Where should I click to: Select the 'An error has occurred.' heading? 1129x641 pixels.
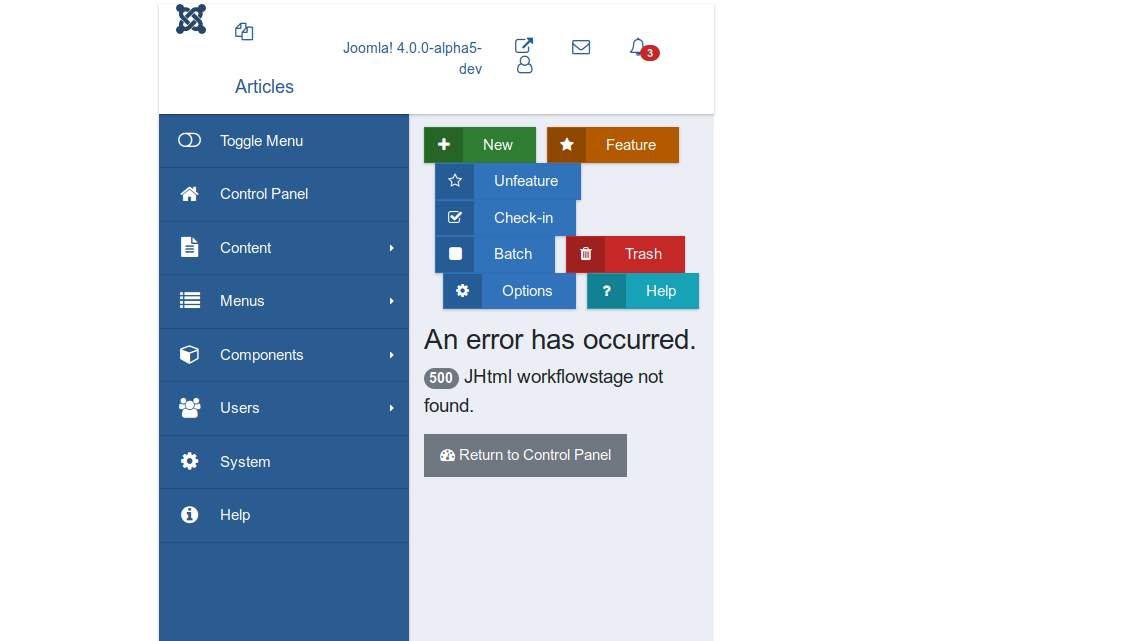coord(559,339)
